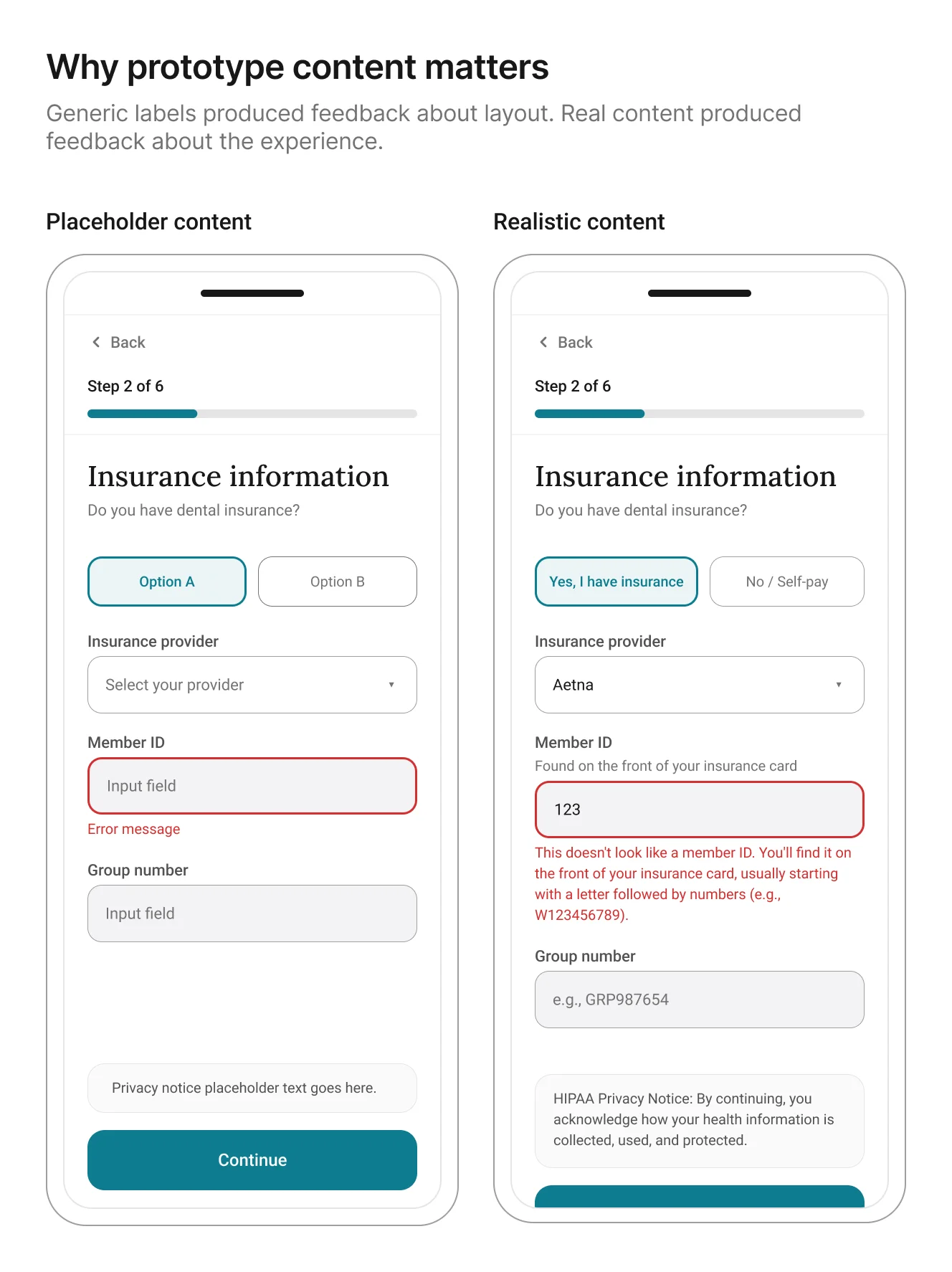Screen dimensions: 952x1272
Task: Click the placeholder Group number input field
Action: coord(252,913)
